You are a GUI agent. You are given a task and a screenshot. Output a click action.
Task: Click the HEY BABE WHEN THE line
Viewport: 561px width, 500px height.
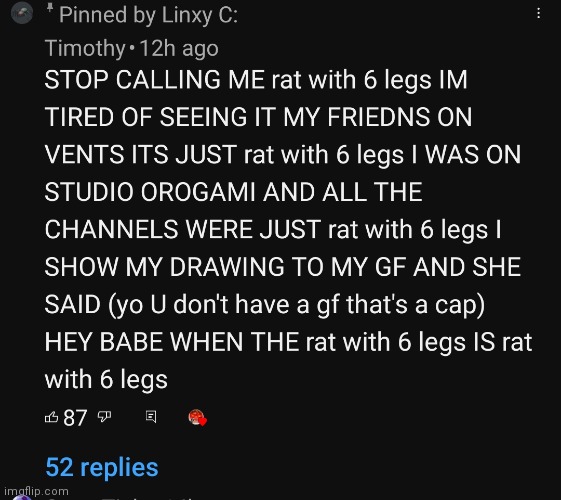click(x=288, y=342)
